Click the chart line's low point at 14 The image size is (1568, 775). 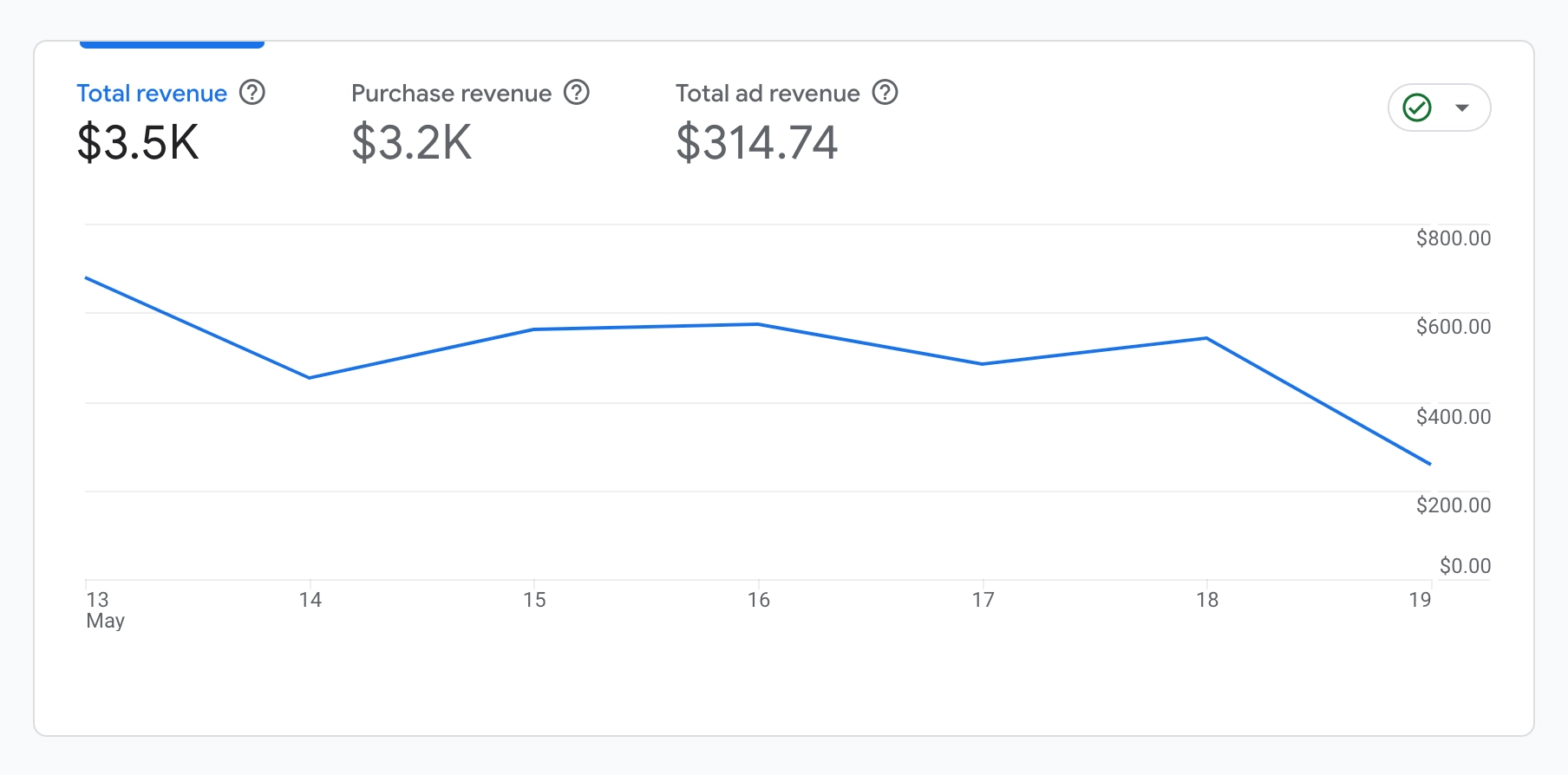tap(310, 378)
